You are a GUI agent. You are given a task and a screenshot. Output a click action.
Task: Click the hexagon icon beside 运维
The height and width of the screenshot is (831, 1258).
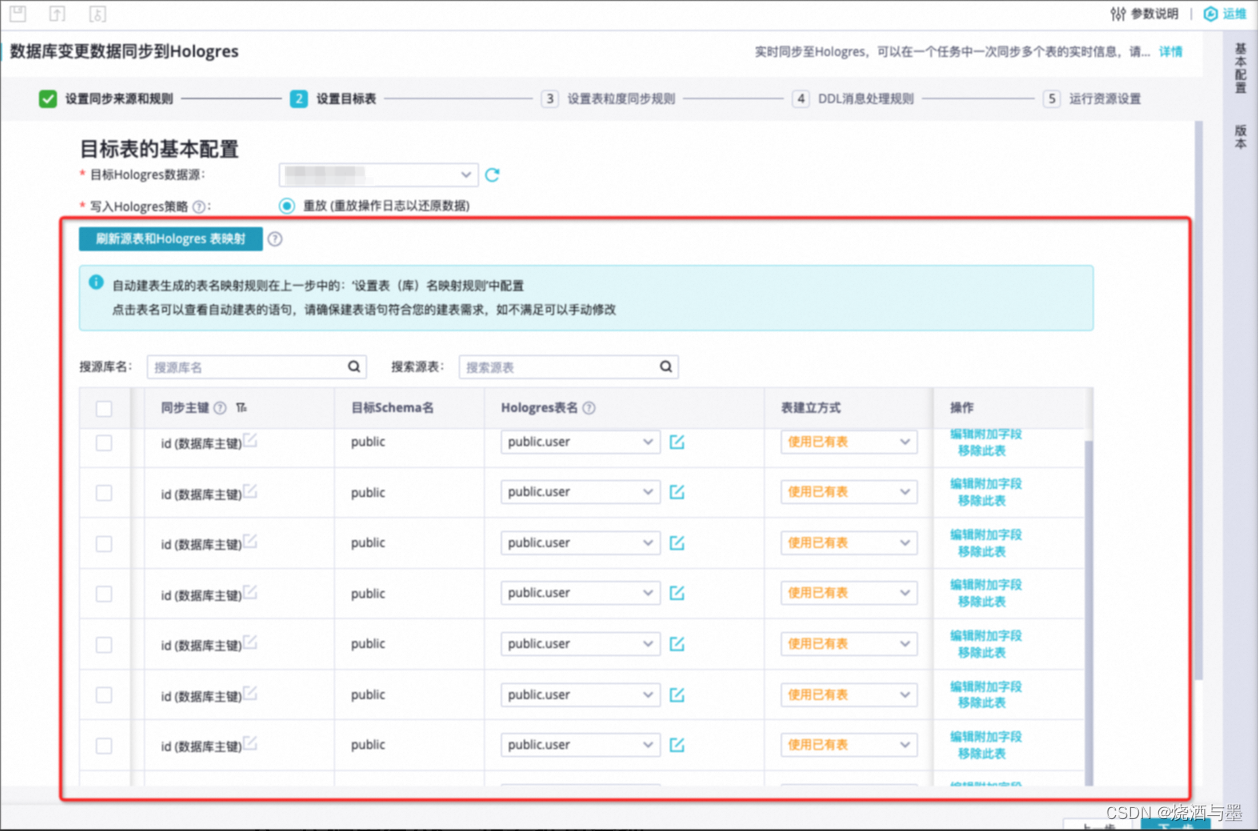[x=1210, y=14]
